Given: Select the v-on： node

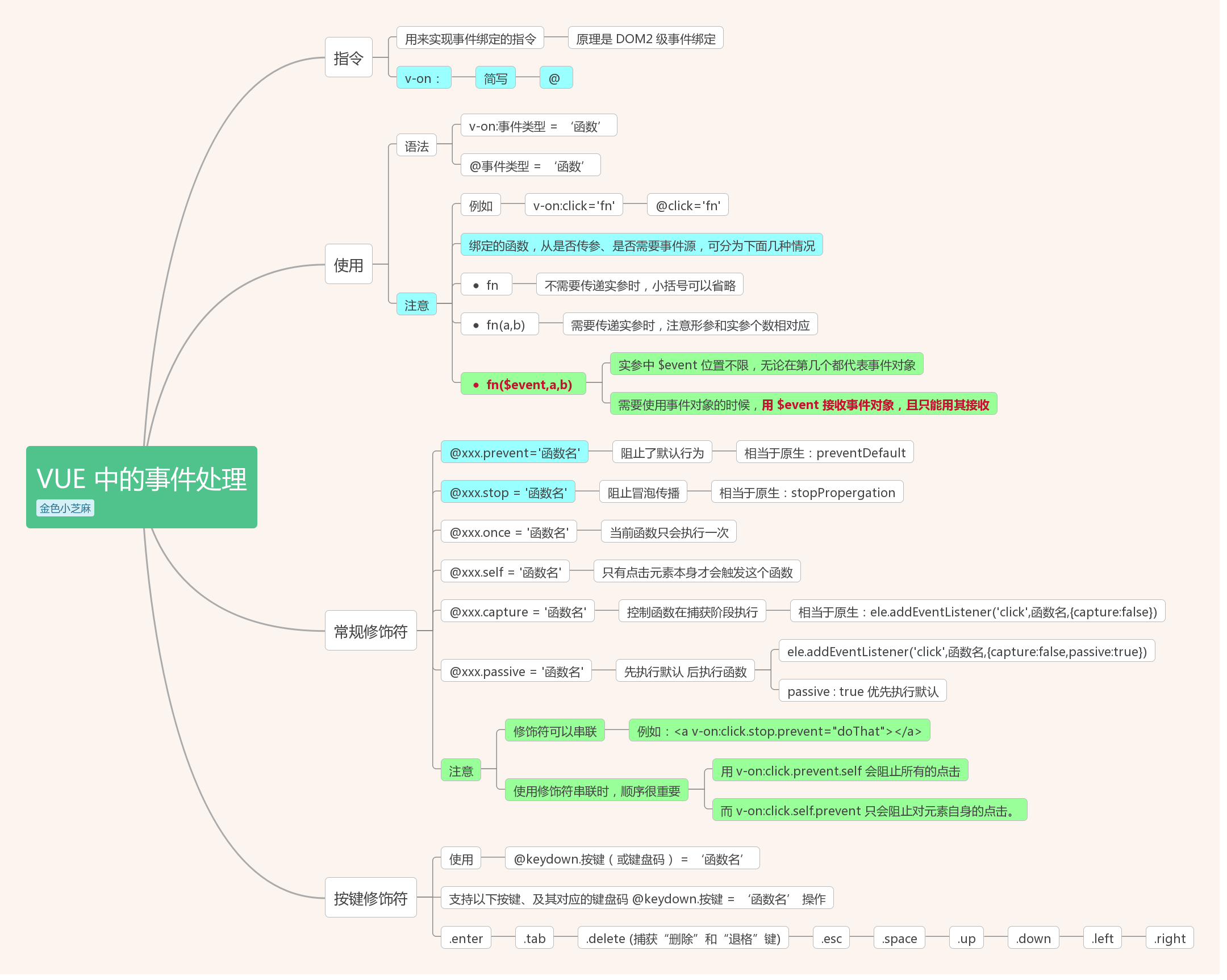Looking at the screenshot, I should pos(423,78).
